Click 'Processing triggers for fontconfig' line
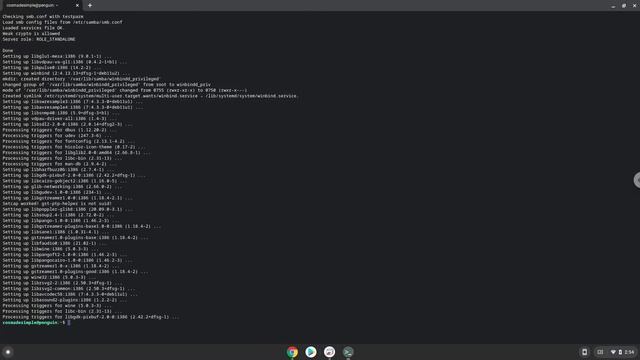This screenshot has height=360, width=640. pyautogui.click(x=69, y=141)
